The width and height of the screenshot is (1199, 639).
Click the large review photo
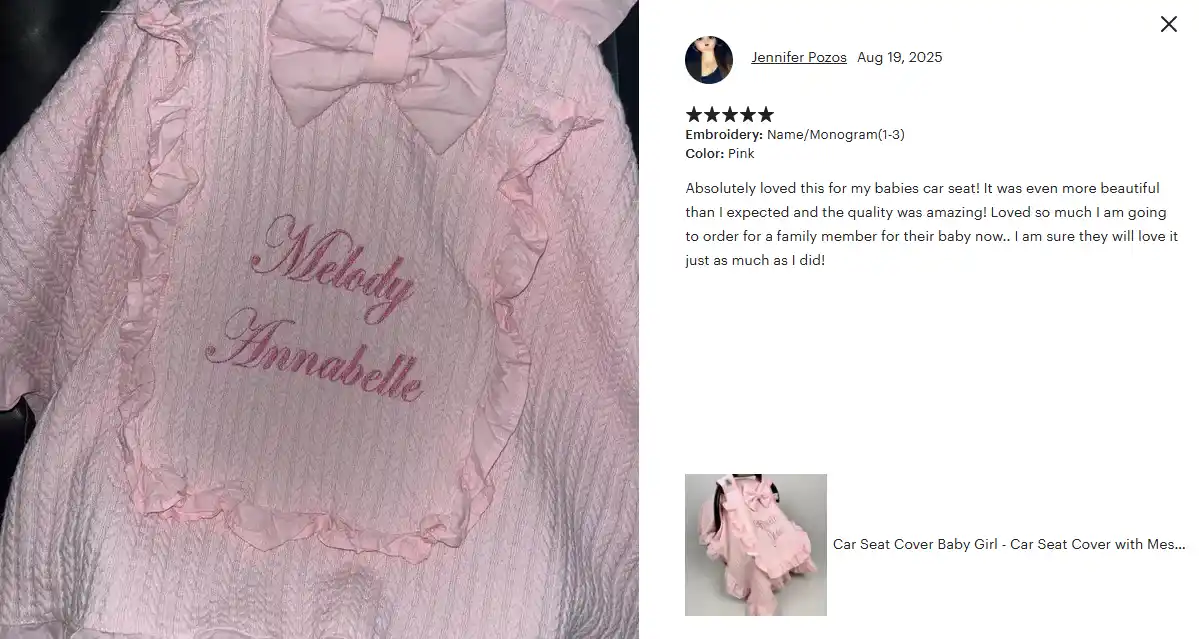tap(319, 320)
